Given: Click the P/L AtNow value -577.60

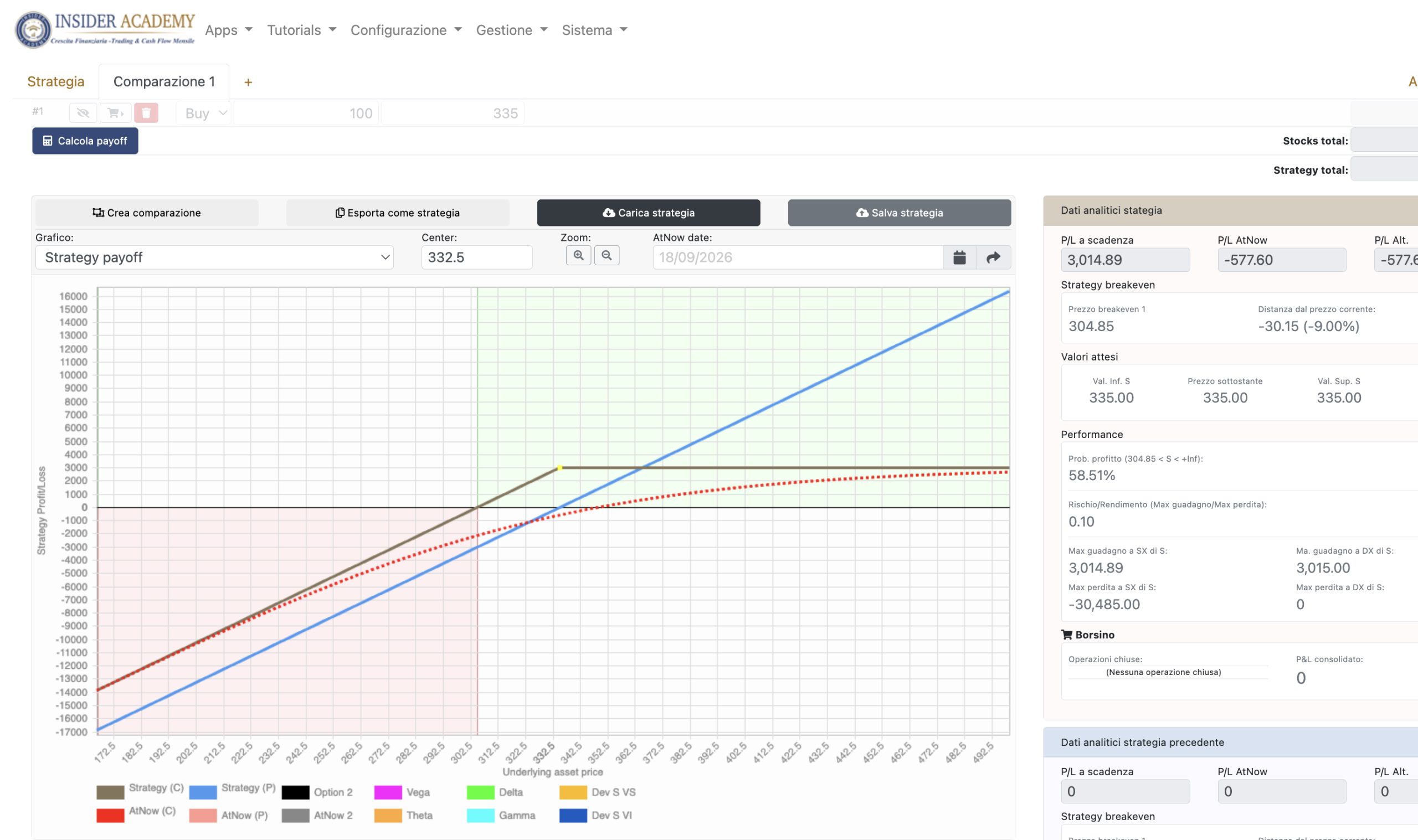Looking at the screenshot, I should coord(1282,260).
